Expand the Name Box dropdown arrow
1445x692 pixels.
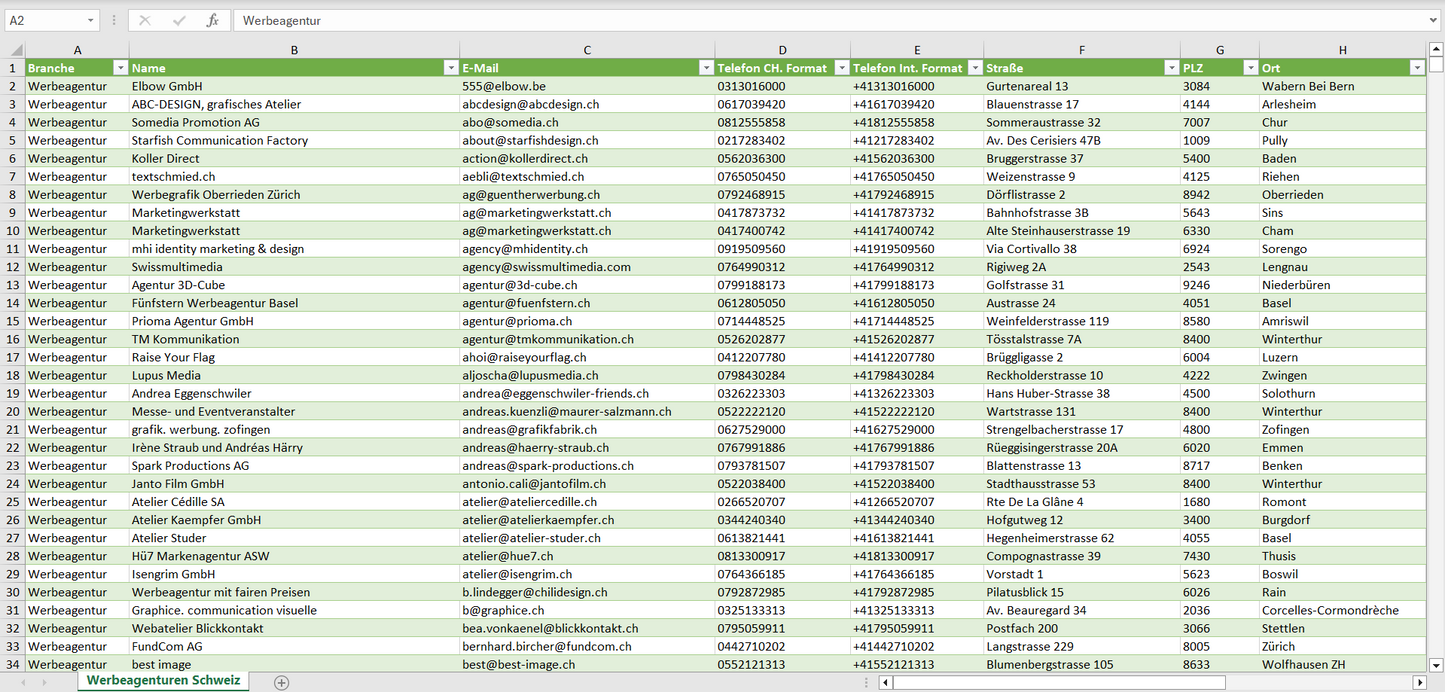(90, 20)
